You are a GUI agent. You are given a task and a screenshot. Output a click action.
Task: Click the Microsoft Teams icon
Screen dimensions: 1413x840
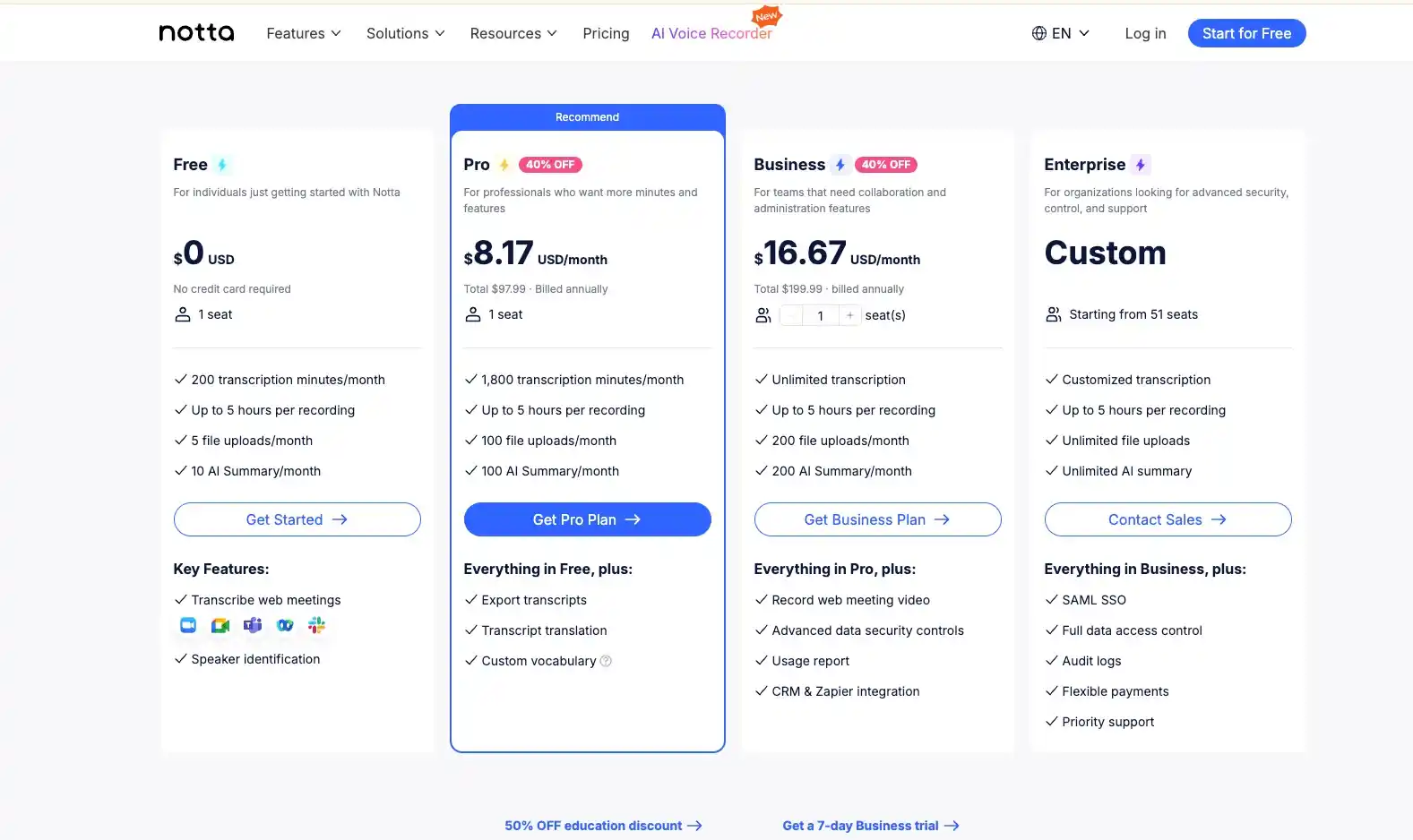coord(253,625)
